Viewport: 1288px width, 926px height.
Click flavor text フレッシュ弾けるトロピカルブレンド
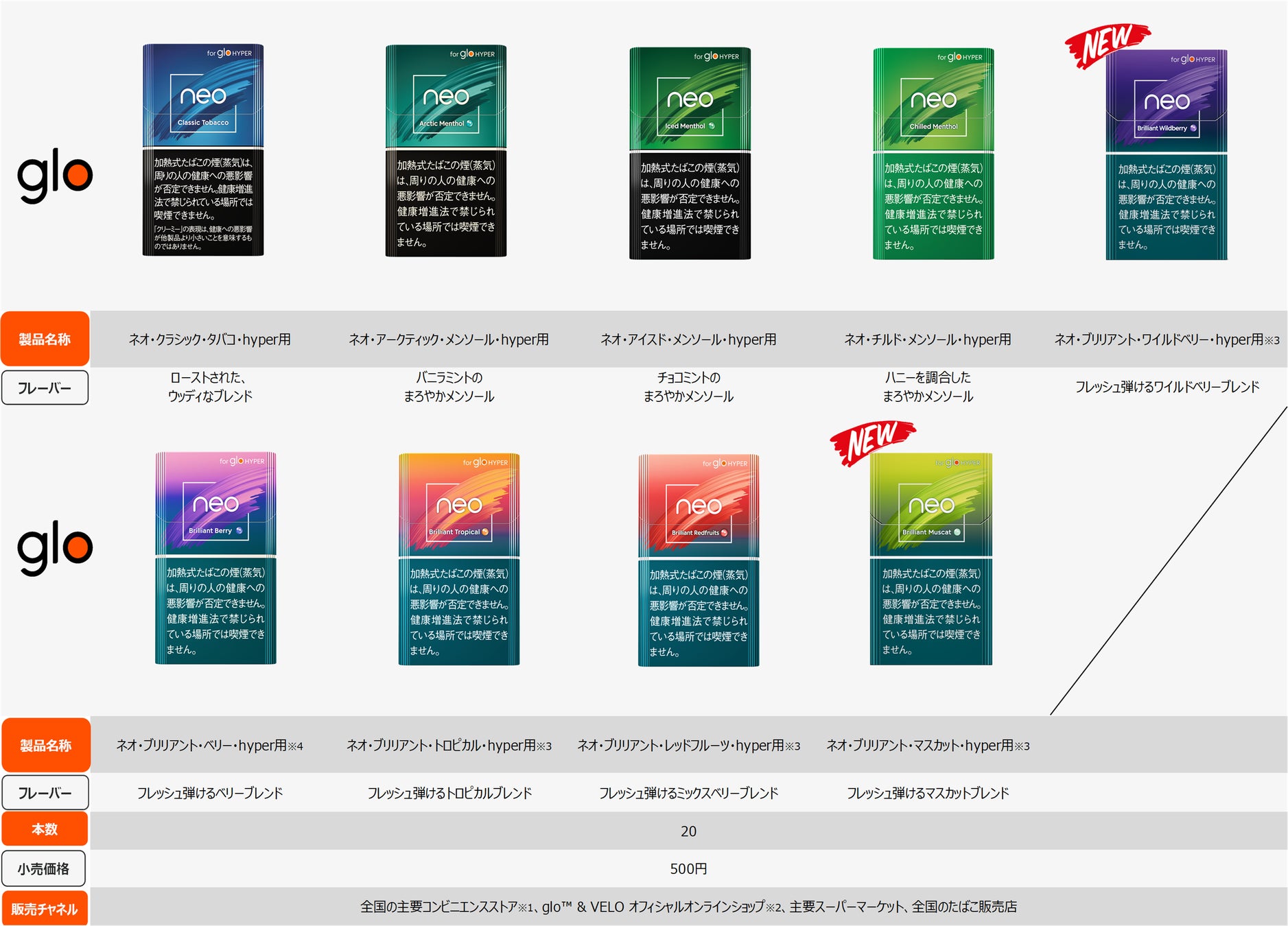click(x=449, y=793)
